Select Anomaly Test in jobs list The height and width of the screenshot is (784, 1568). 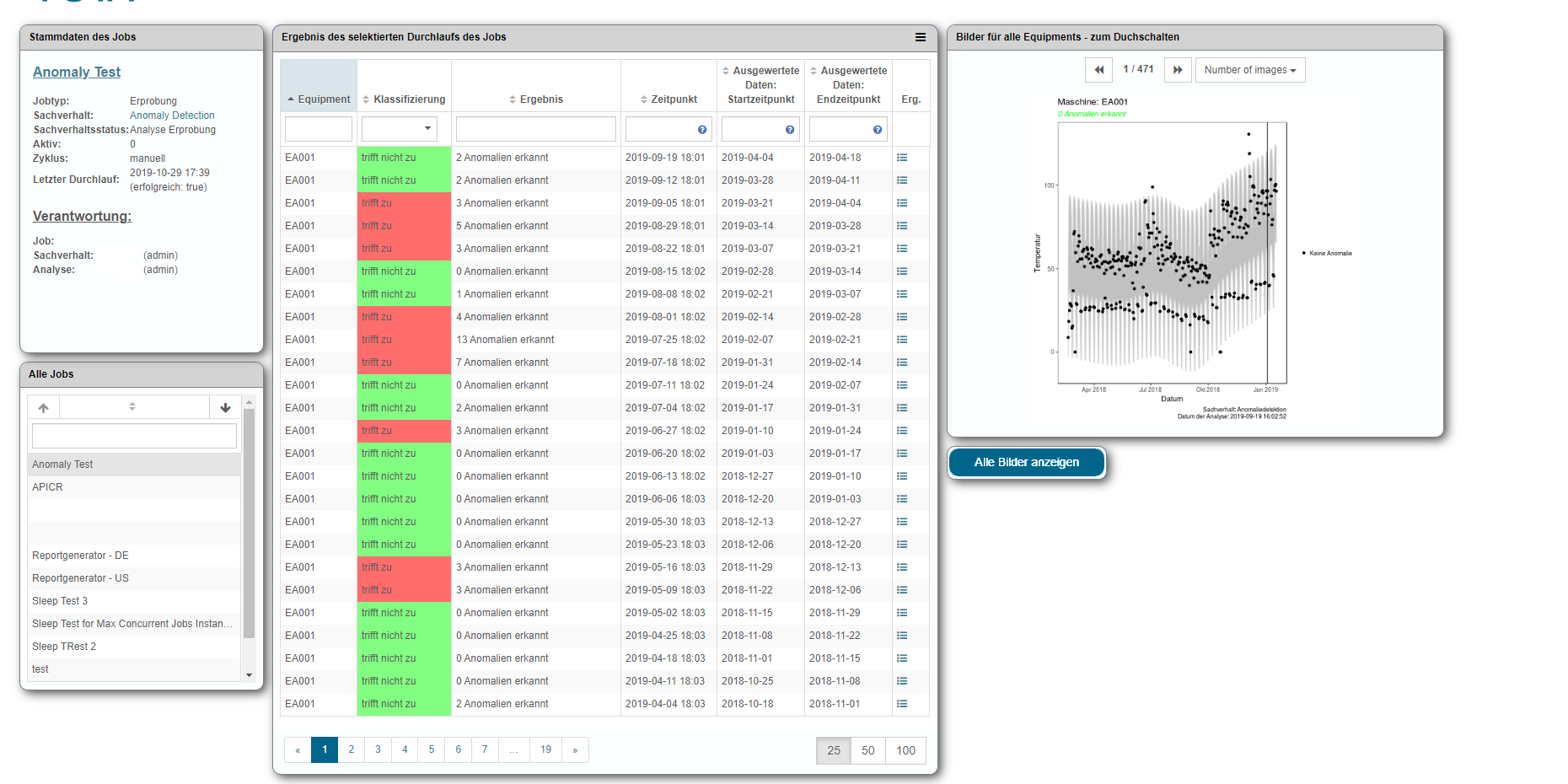pos(134,464)
